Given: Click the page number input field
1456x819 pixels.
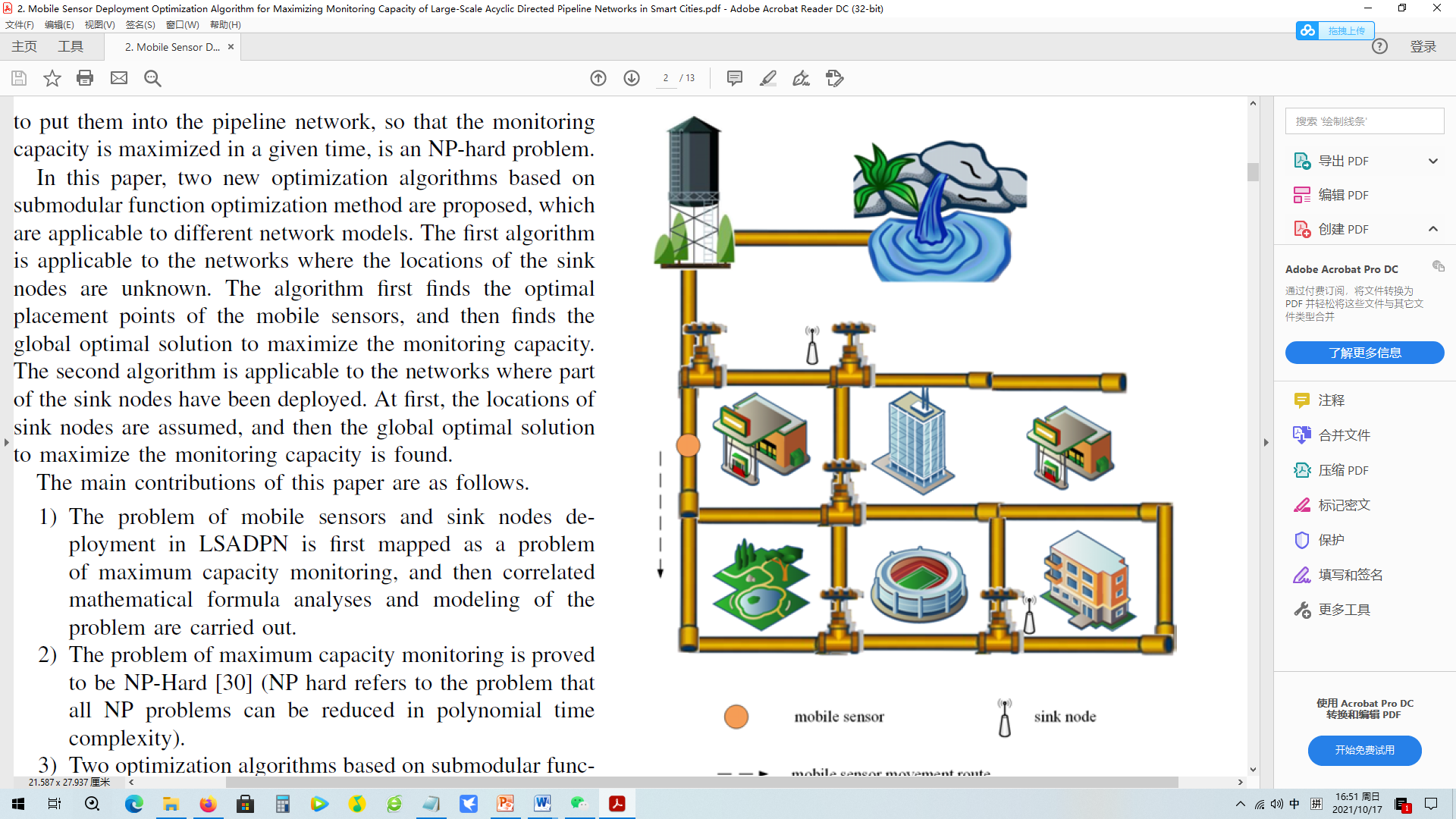Looking at the screenshot, I should coord(666,78).
